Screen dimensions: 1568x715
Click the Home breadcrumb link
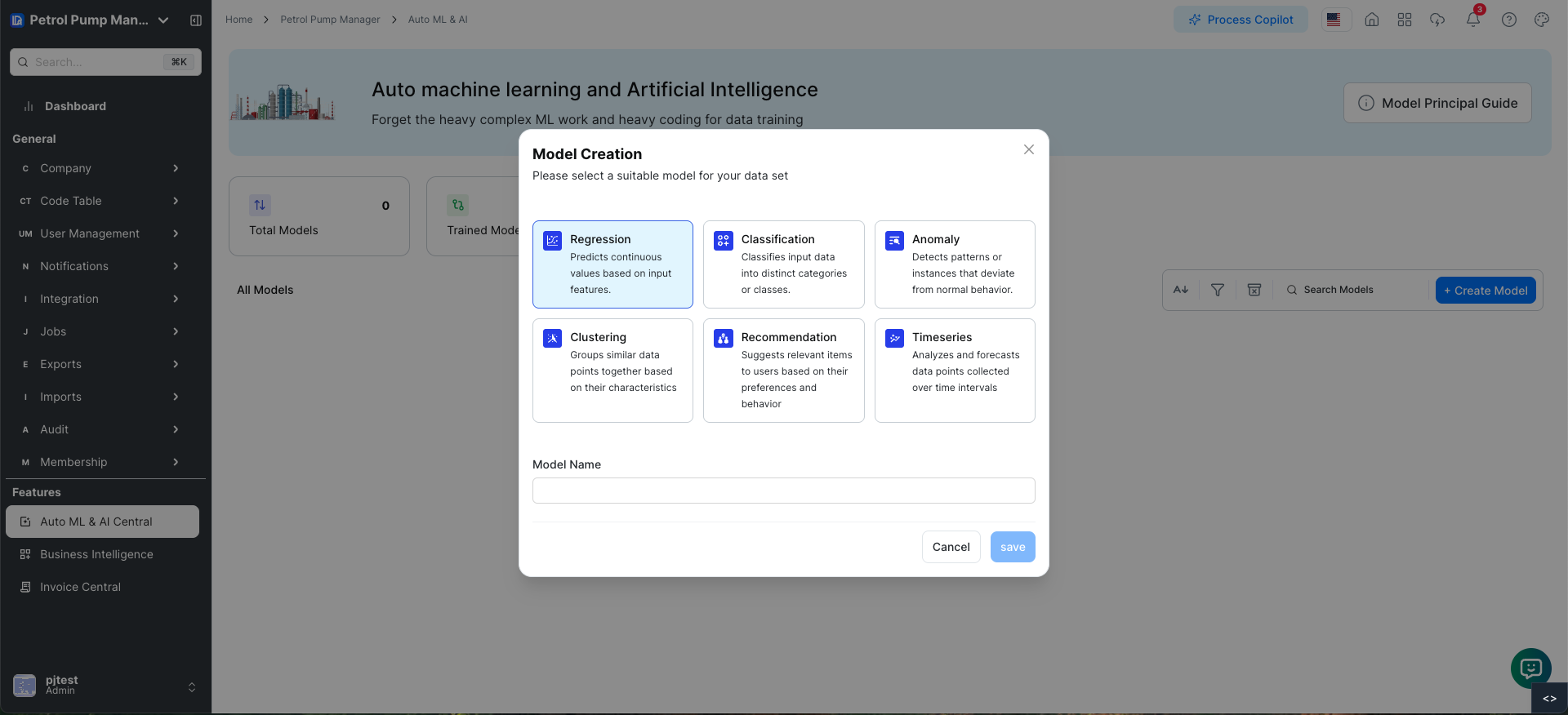tap(238, 20)
